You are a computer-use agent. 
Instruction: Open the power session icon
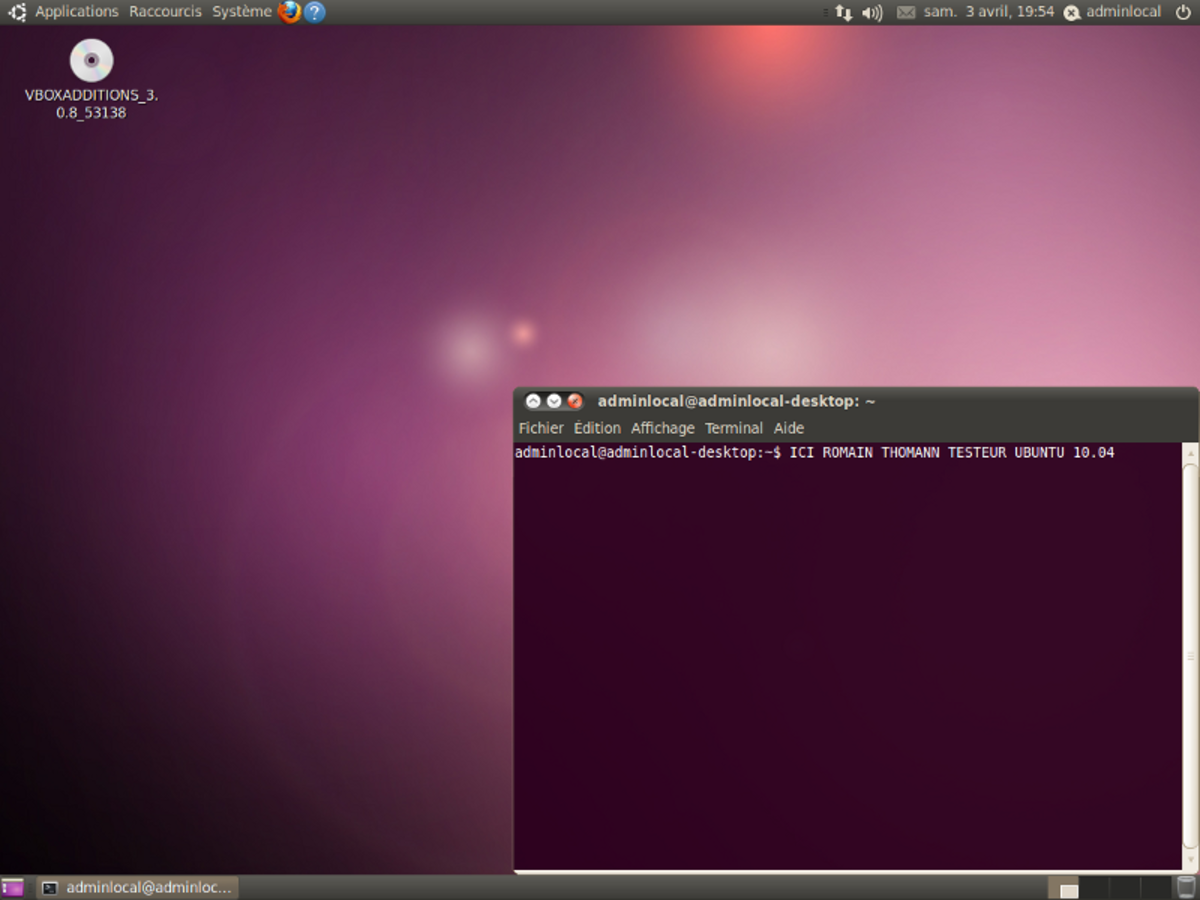1183,12
